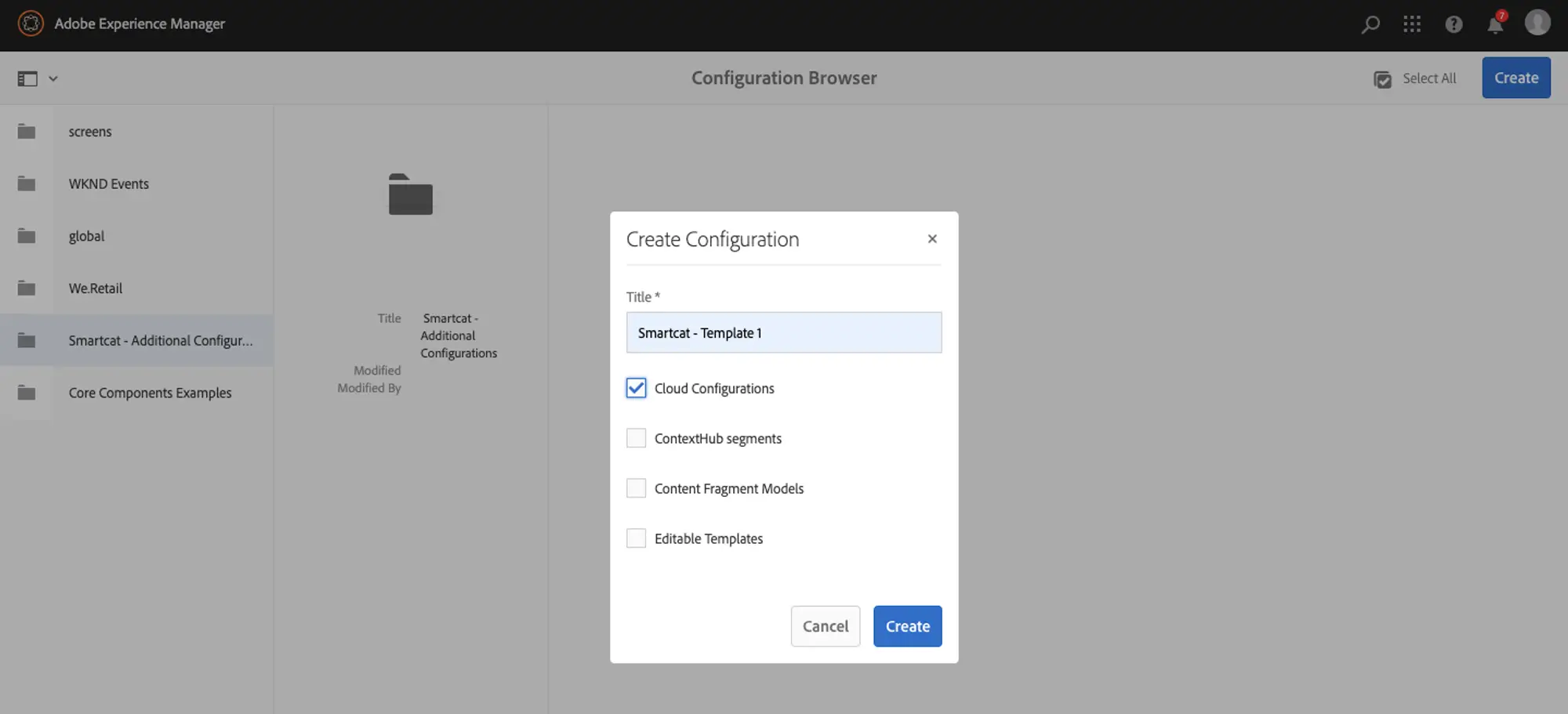1568x714 pixels.
Task: Click the Modified By label
Action: [369, 388]
